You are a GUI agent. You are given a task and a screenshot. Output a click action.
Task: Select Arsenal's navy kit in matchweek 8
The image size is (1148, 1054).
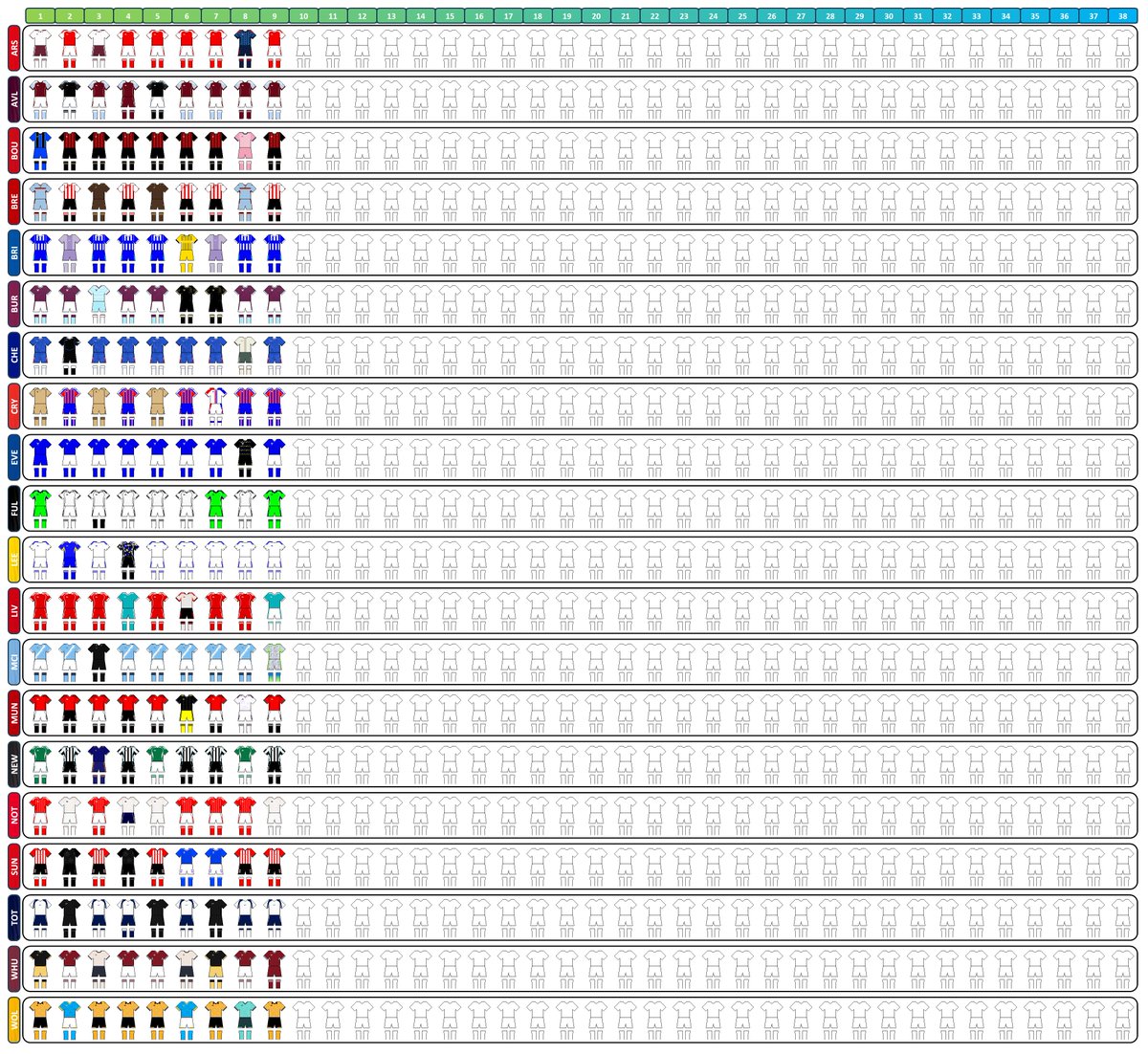point(245,49)
